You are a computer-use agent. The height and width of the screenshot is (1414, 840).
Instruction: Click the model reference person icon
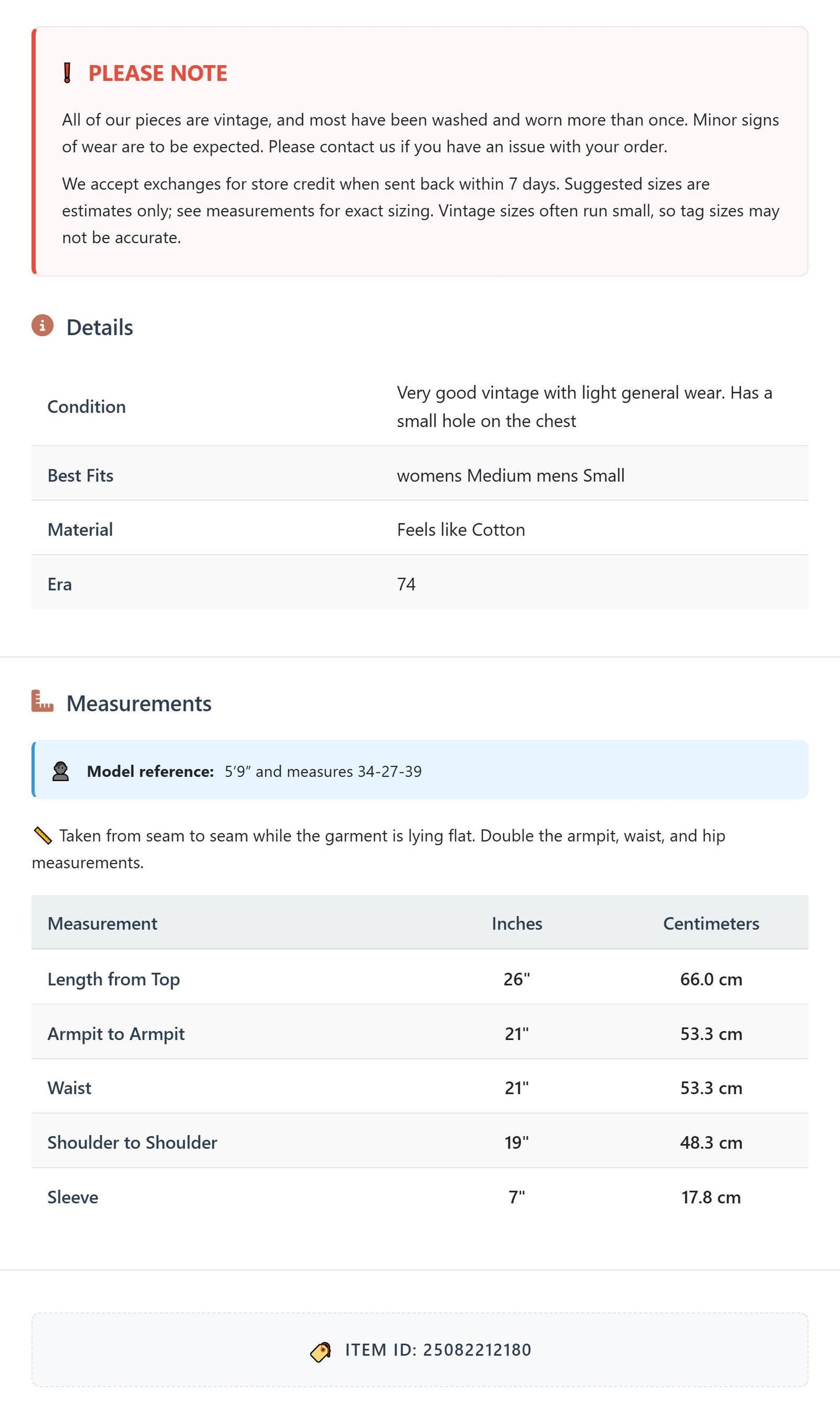coord(60,771)
